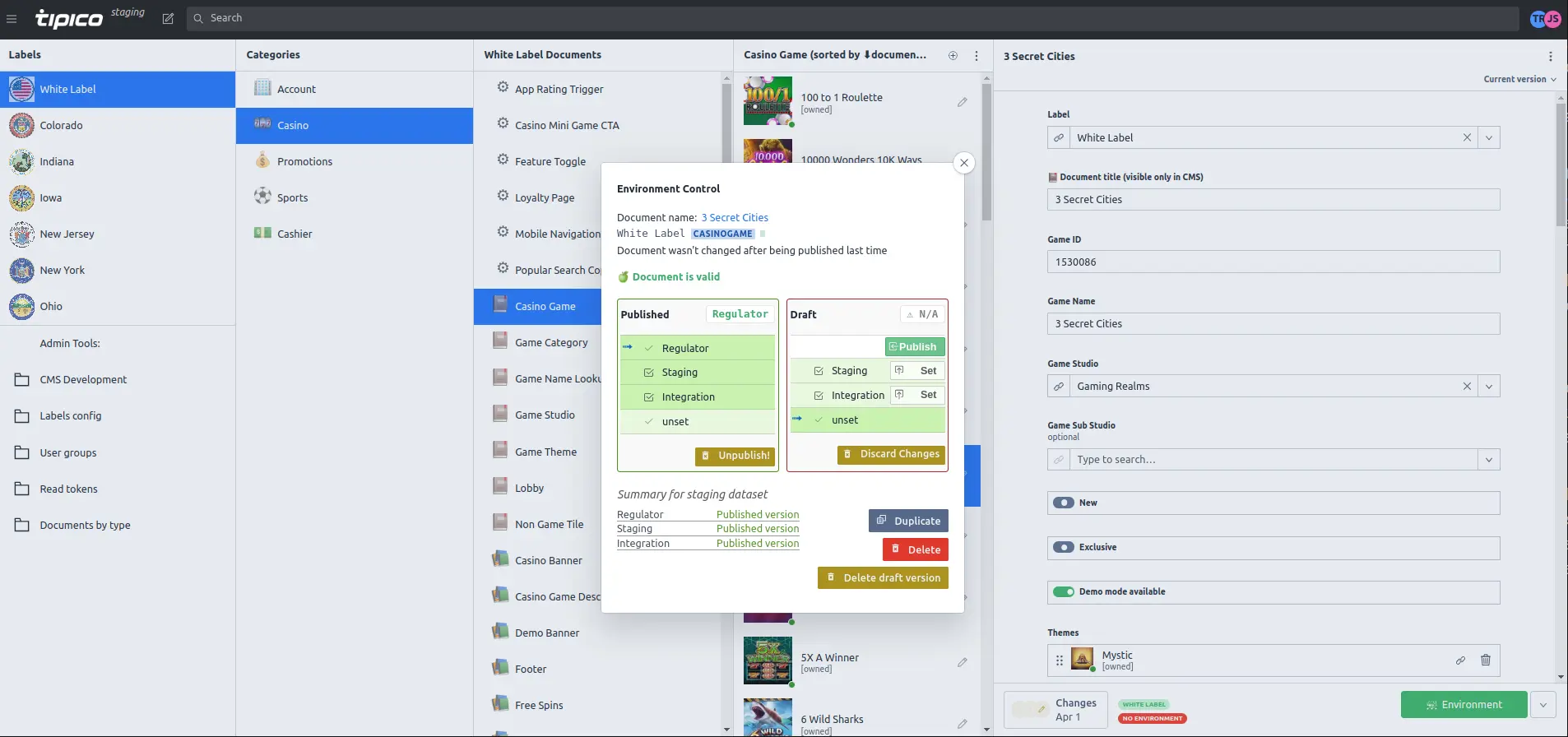Open the 3 Secret Cities document name link
Screen dimensions: 1568x737
pos(735,218)
